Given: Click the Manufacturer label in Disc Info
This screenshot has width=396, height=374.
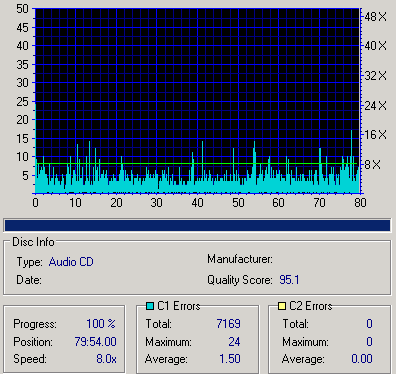Looking at the screenshot, I should (240, 259).
